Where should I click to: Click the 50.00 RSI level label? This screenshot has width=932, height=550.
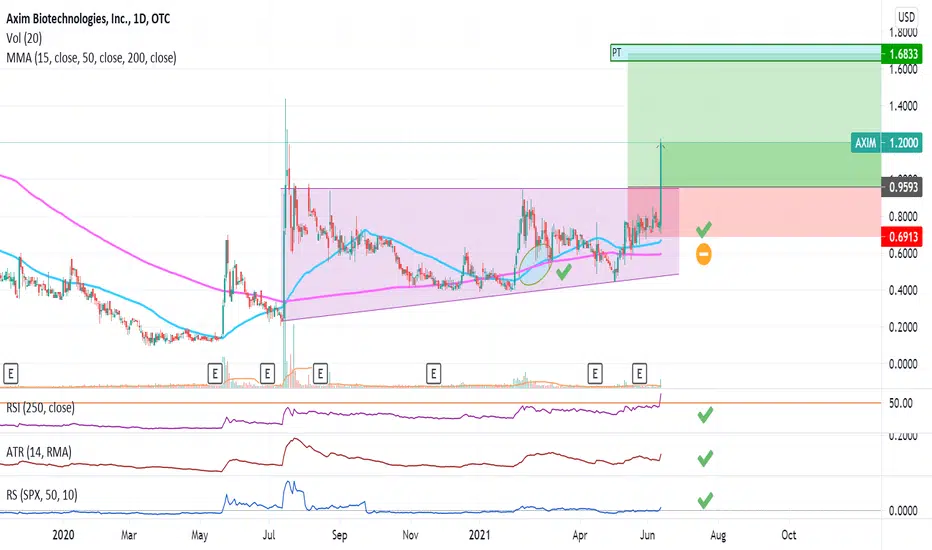pyautogui.click(x=900, y=403)
